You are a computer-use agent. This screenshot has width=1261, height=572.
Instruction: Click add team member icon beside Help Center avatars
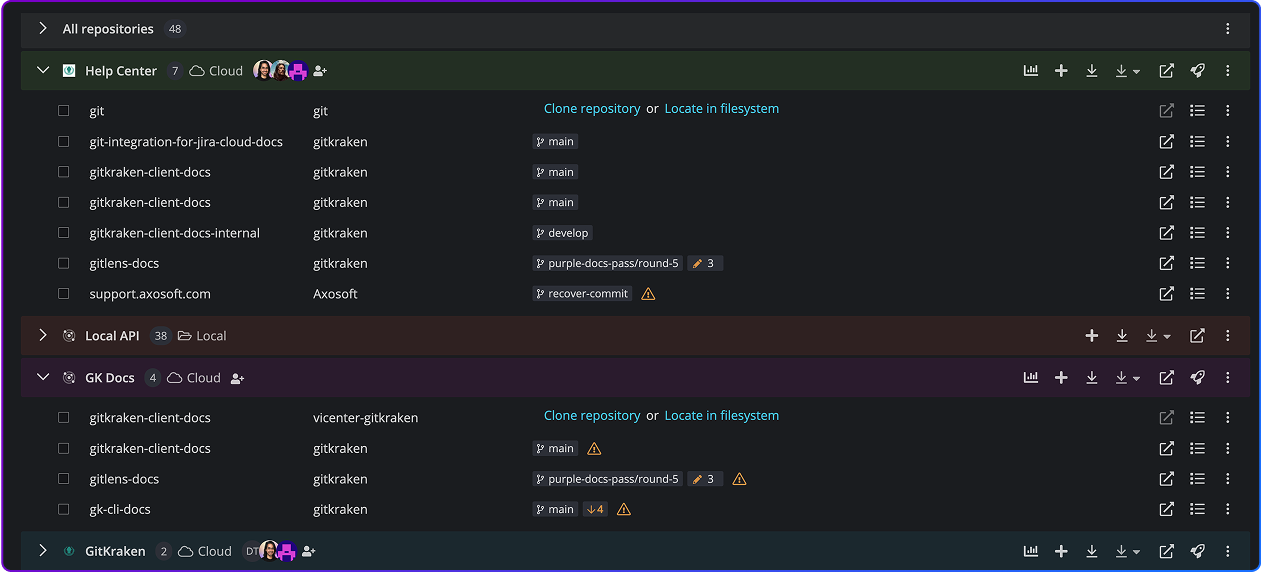coord(320,71)
